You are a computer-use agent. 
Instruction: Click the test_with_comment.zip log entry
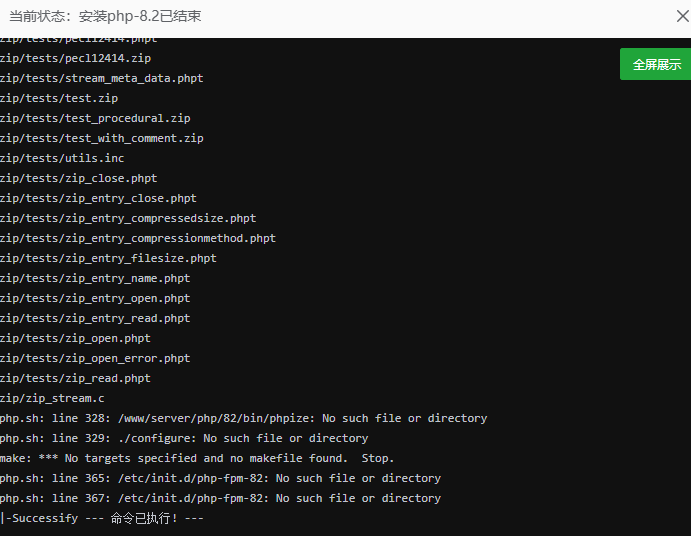click(x=102, y=138)
